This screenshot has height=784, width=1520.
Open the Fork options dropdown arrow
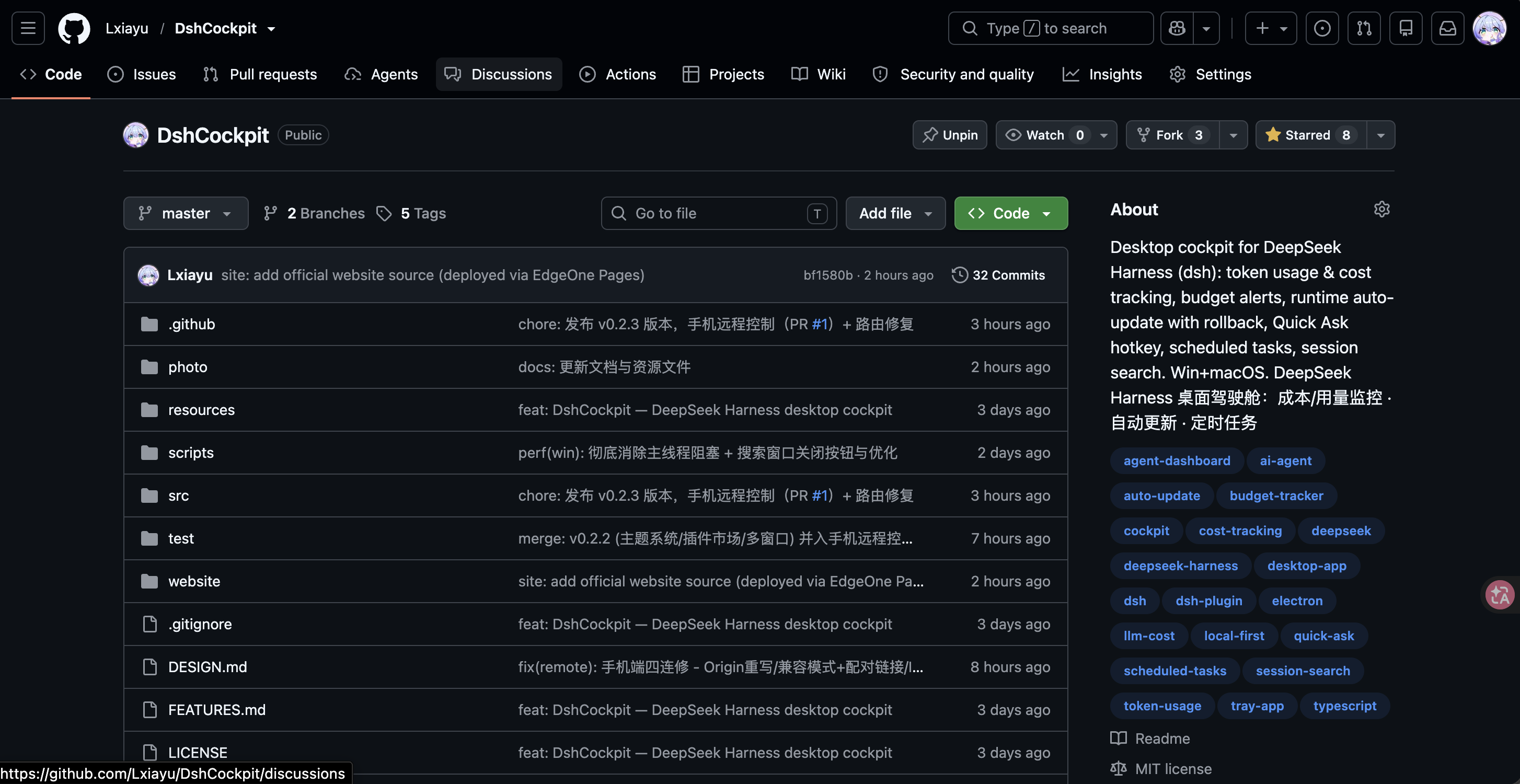tap(1233, 135)
